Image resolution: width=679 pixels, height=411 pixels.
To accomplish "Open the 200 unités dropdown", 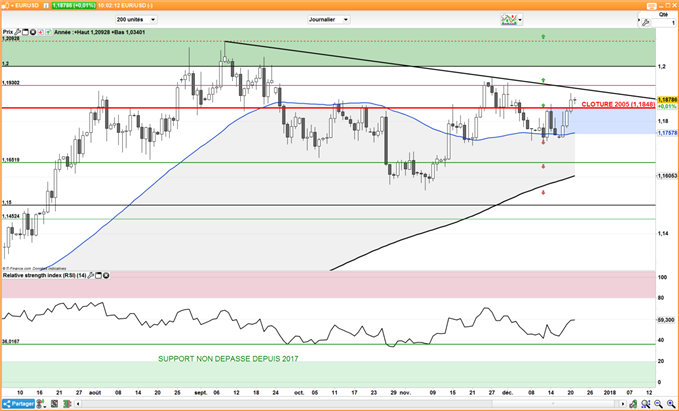I will tap(136, 19).
